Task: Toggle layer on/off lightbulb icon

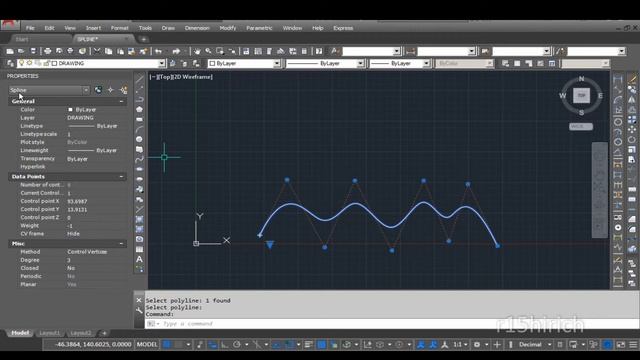Action: pos(21,63)
